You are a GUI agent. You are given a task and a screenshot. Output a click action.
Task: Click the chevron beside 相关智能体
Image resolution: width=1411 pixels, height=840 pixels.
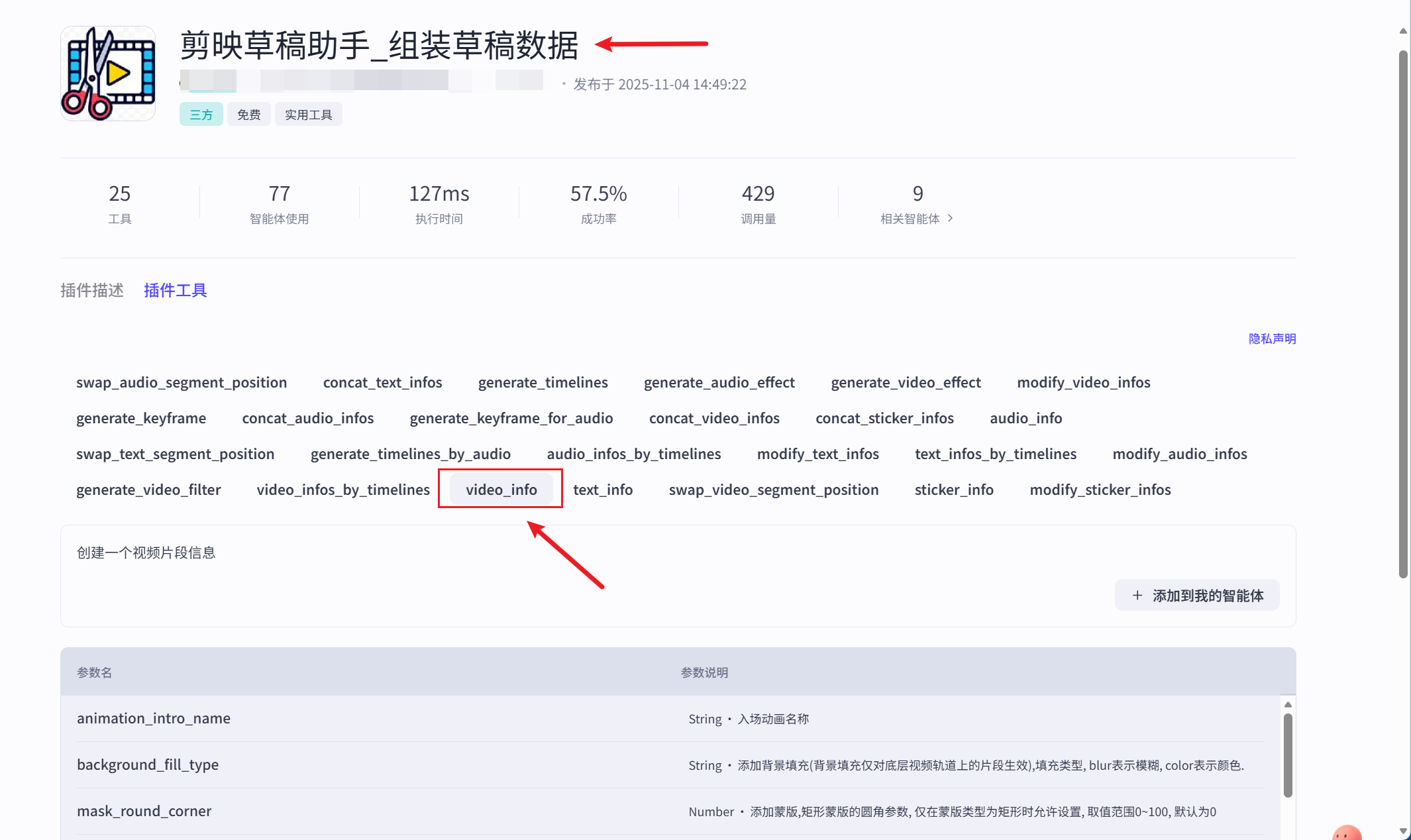[x=951, y=218]
